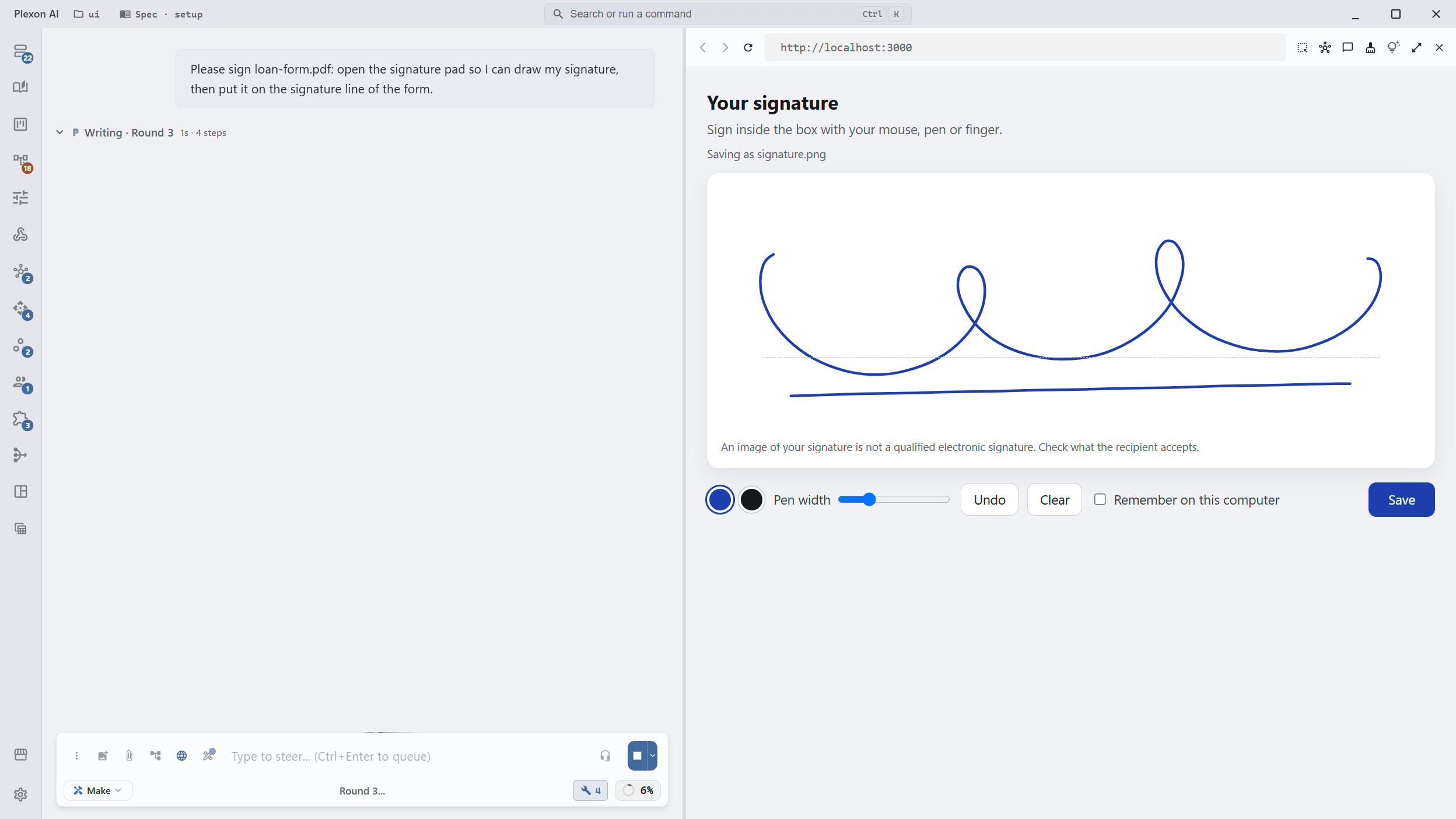
Task: Open the kanban board icon in the sidebar
Action: click(20, 124)
